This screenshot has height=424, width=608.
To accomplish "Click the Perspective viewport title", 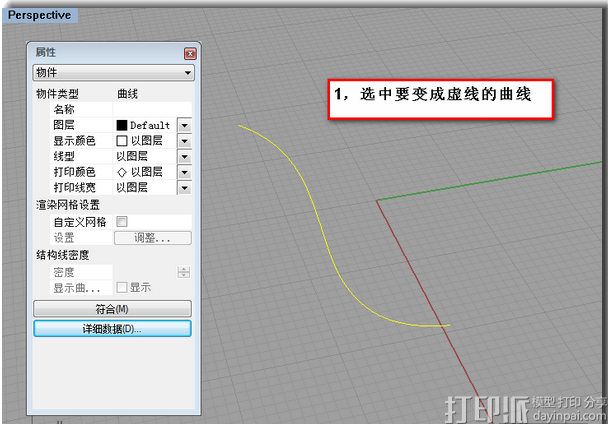I will (x=40, y=15).
